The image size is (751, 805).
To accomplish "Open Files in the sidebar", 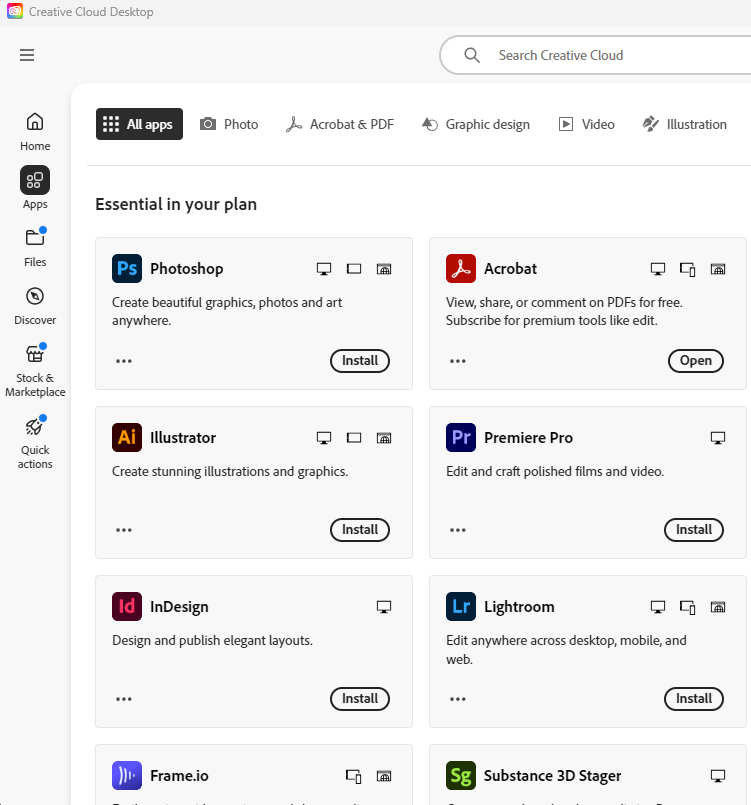I will 35,247.
